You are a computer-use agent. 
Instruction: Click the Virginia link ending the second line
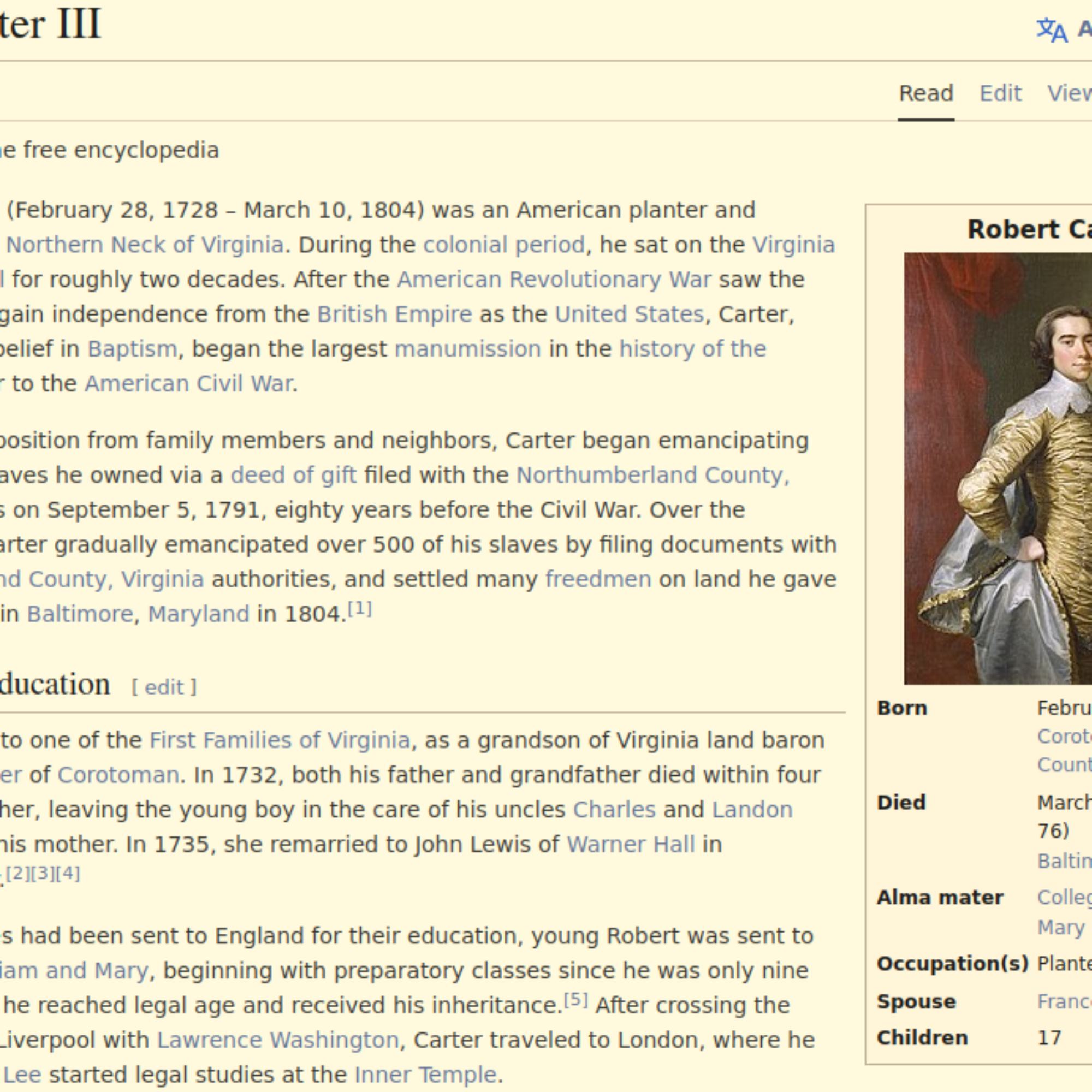(793, 245)
